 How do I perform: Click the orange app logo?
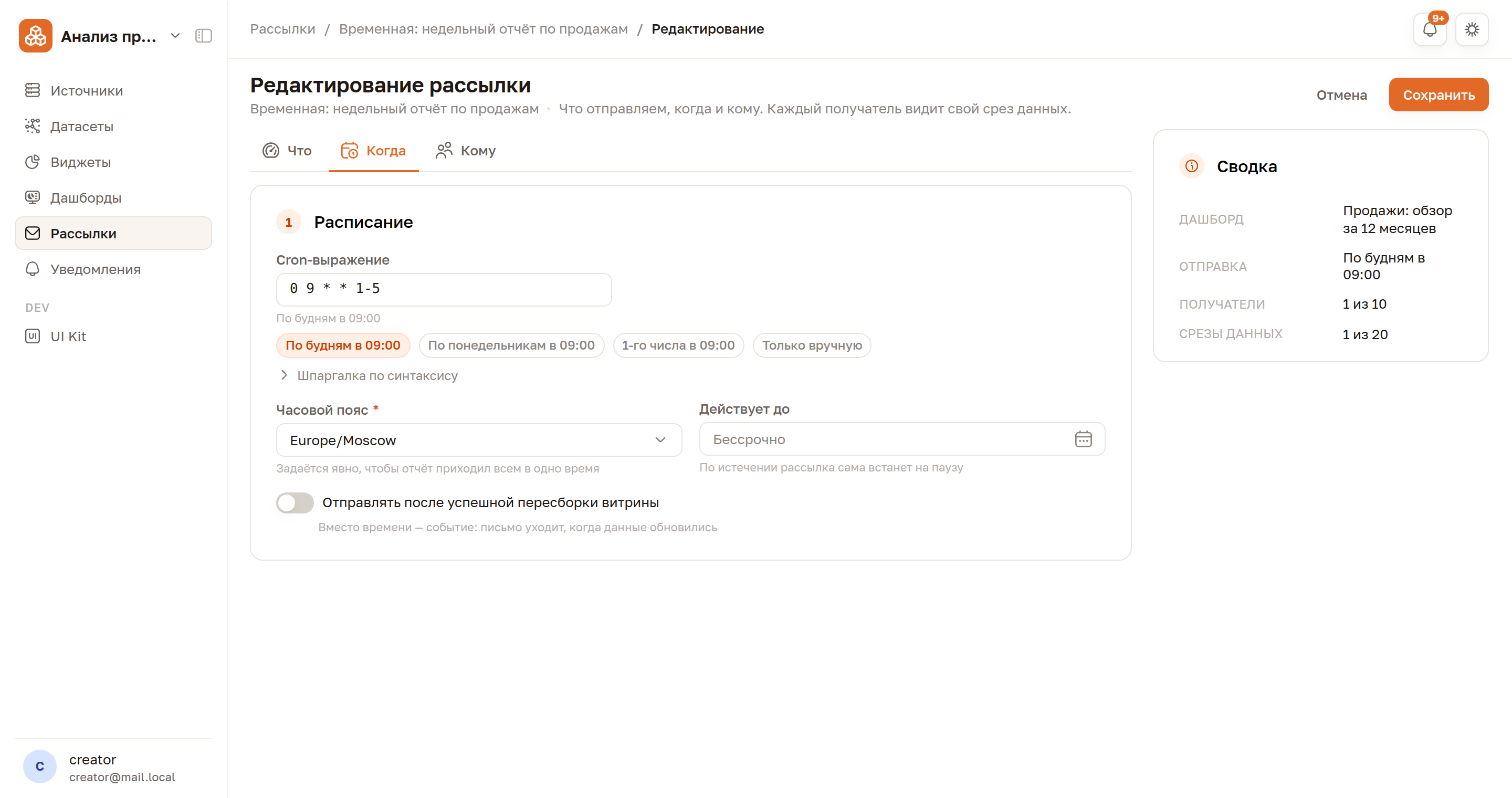click(35, 36)
